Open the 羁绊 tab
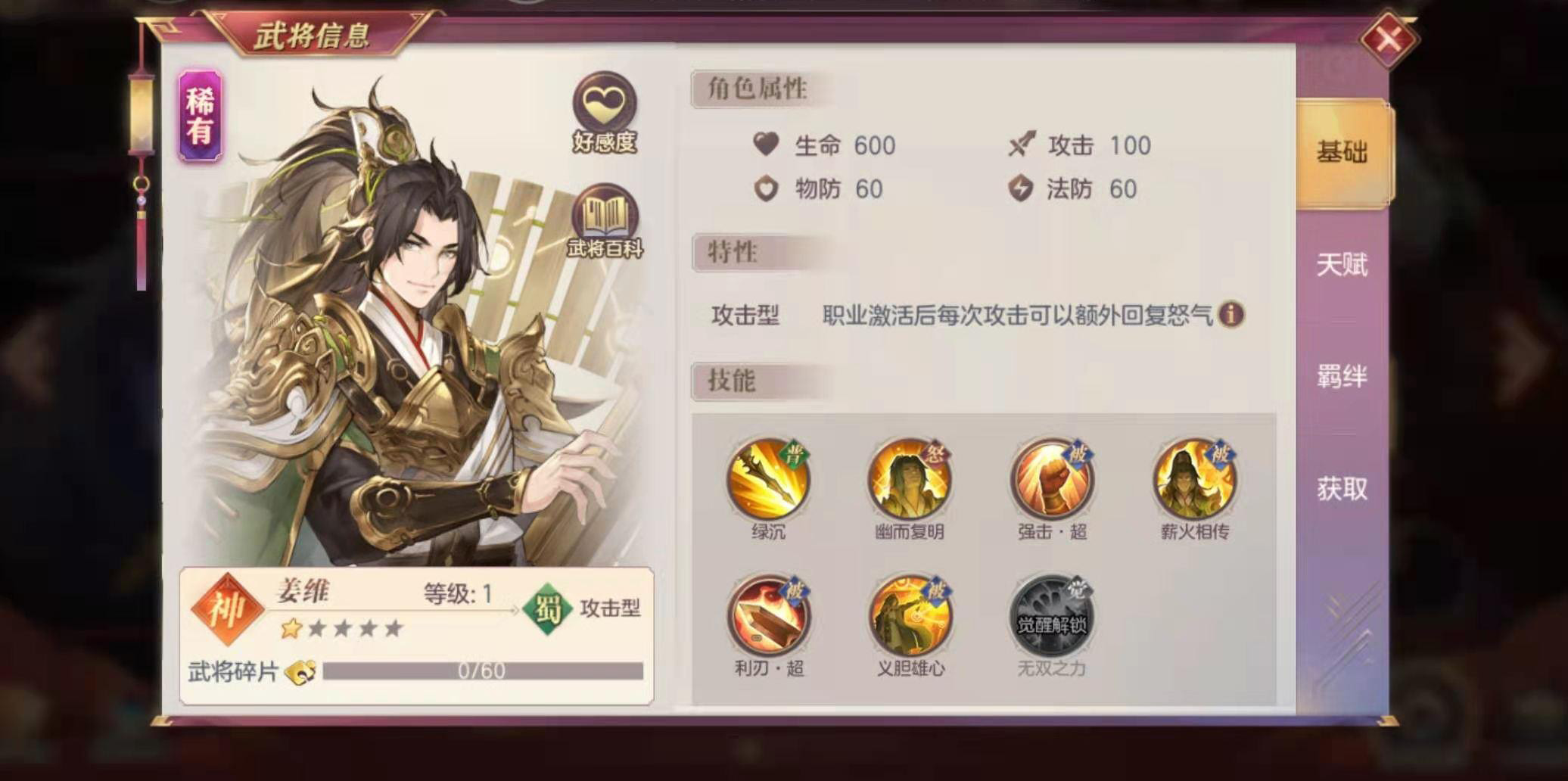The height and width of the screenshot is (781, 1568). pos(1342,376)
